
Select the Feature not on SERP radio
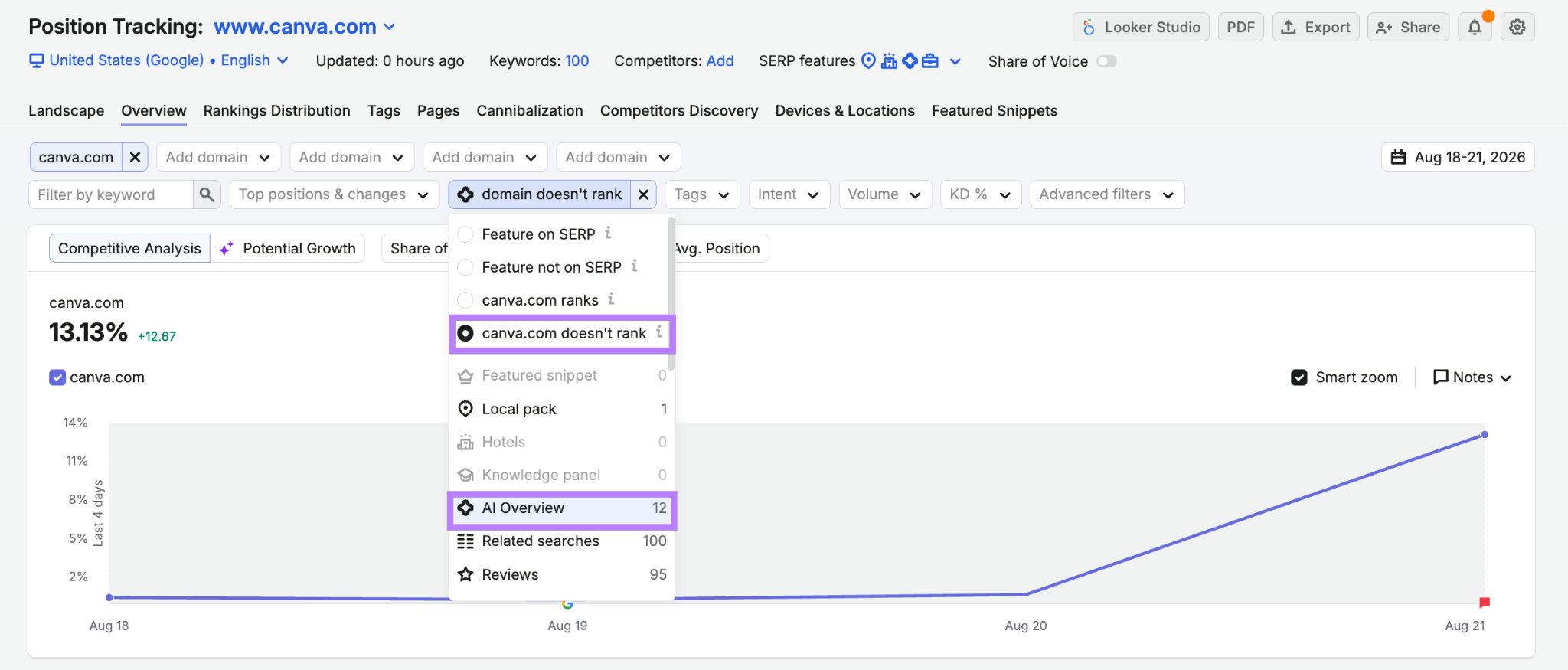(465, 267)
